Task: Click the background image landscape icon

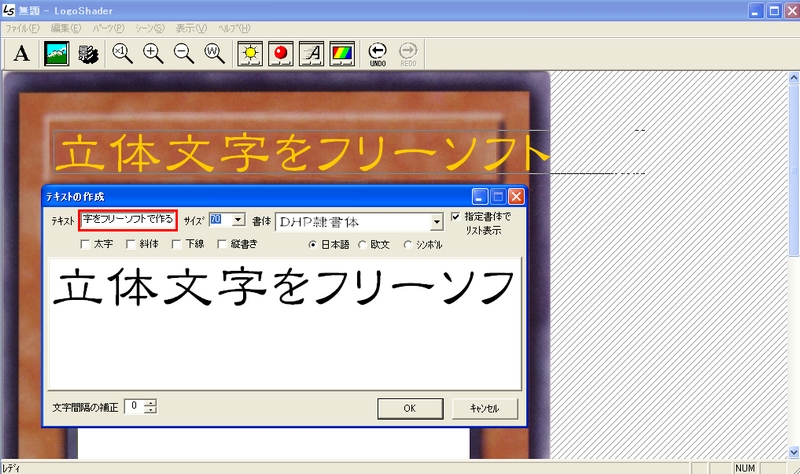Action: [x=57, y=53]
